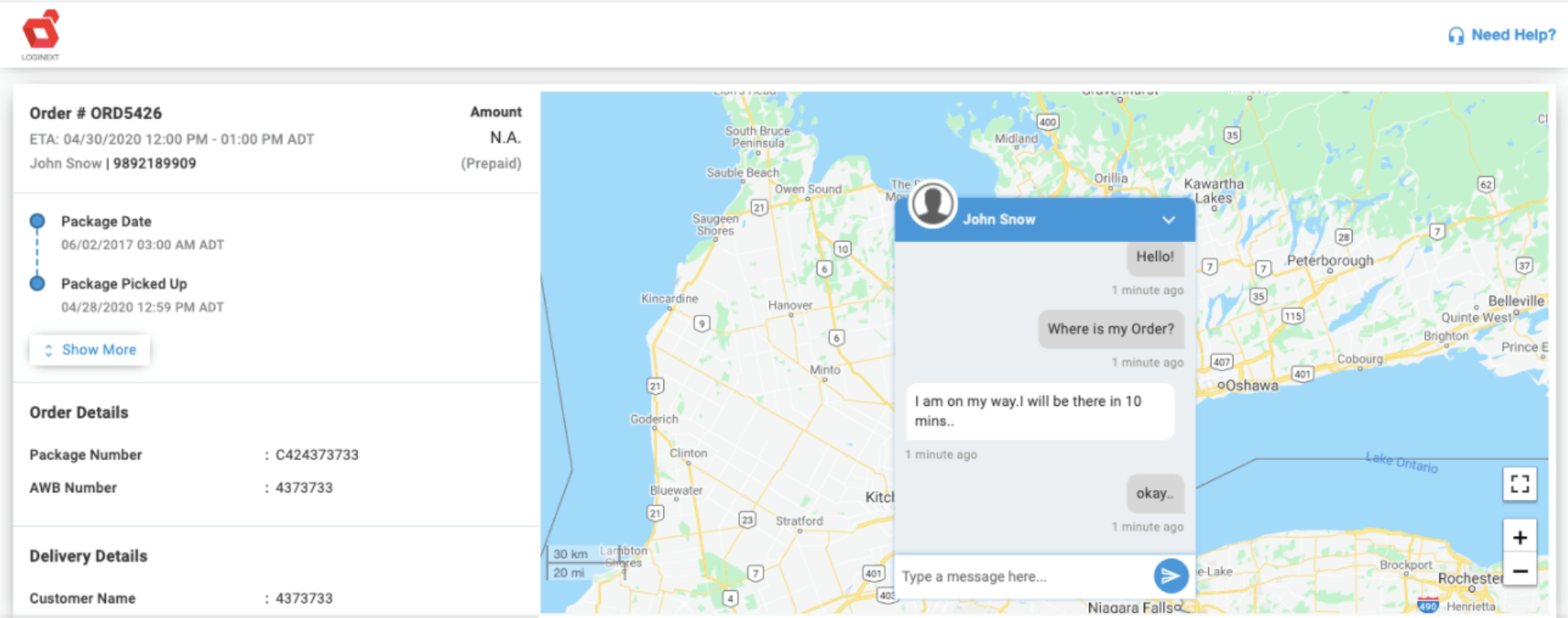1568x618 pixels.
Task: Click Peterborough on the map
Action: point(1330,261)
